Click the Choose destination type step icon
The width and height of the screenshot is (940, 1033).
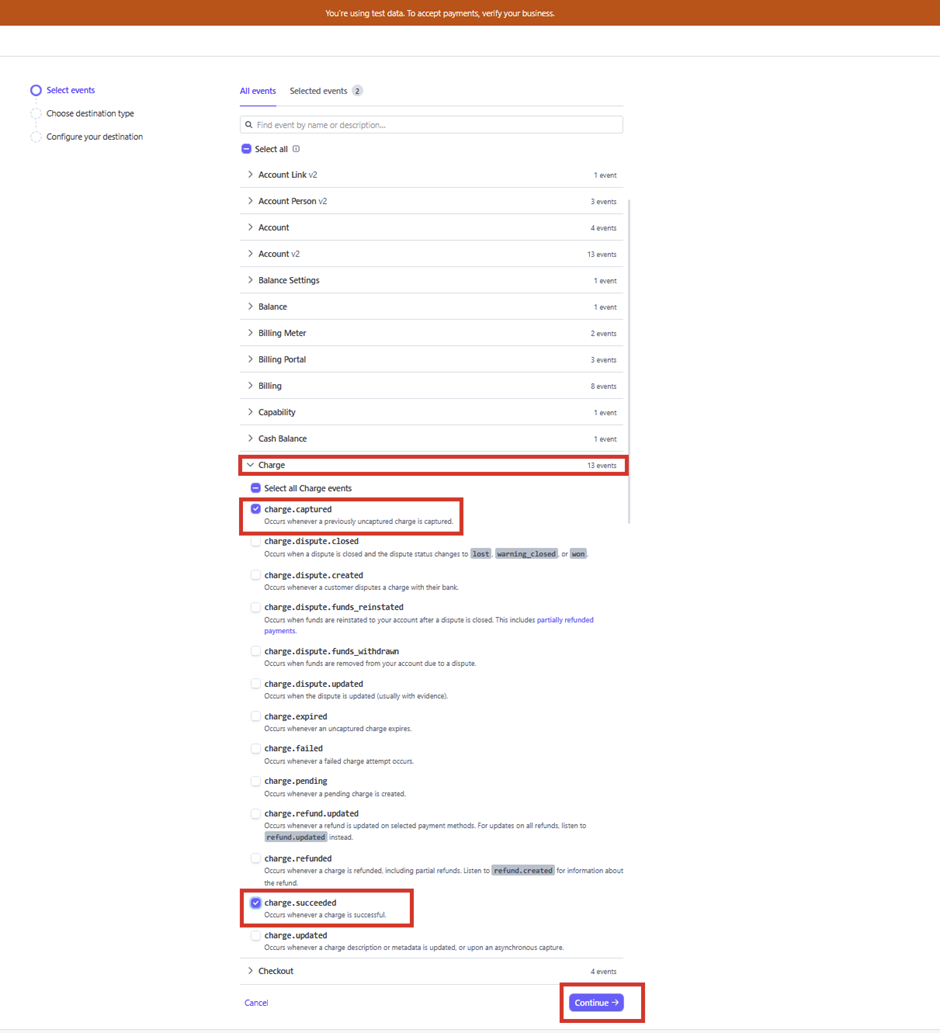point(36,114)
